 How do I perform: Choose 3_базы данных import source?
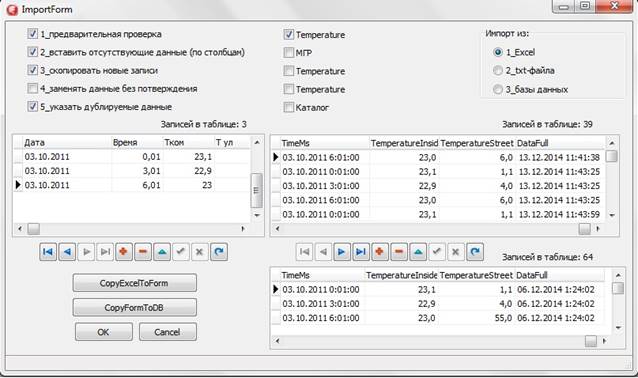[498, 89]
